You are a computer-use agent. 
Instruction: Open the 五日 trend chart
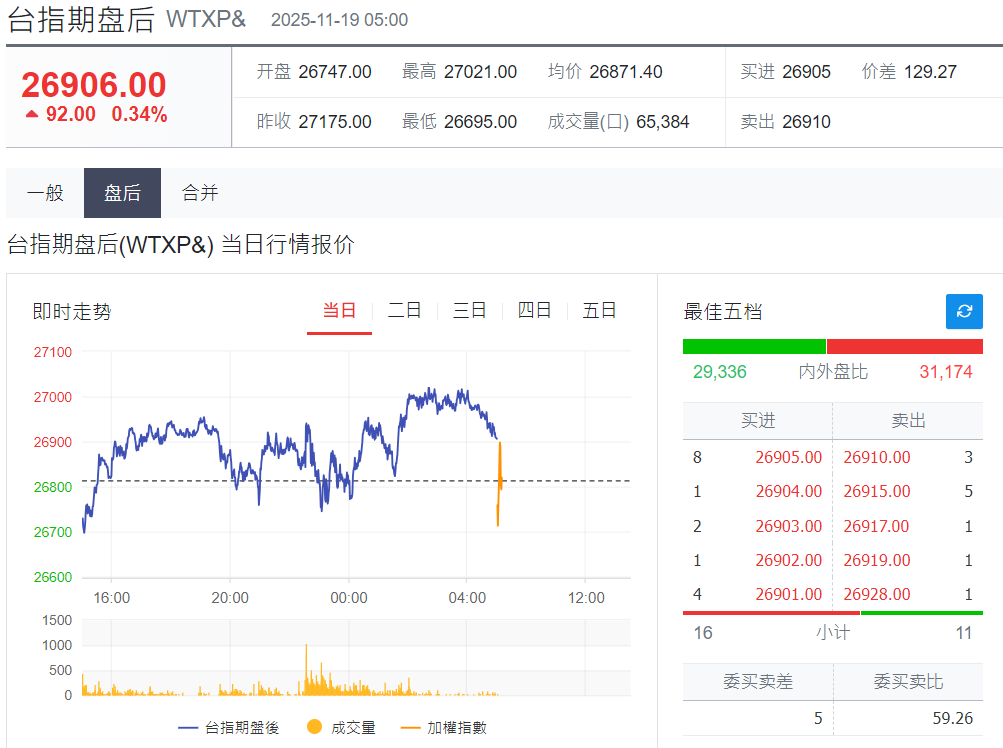pos(599,310)
